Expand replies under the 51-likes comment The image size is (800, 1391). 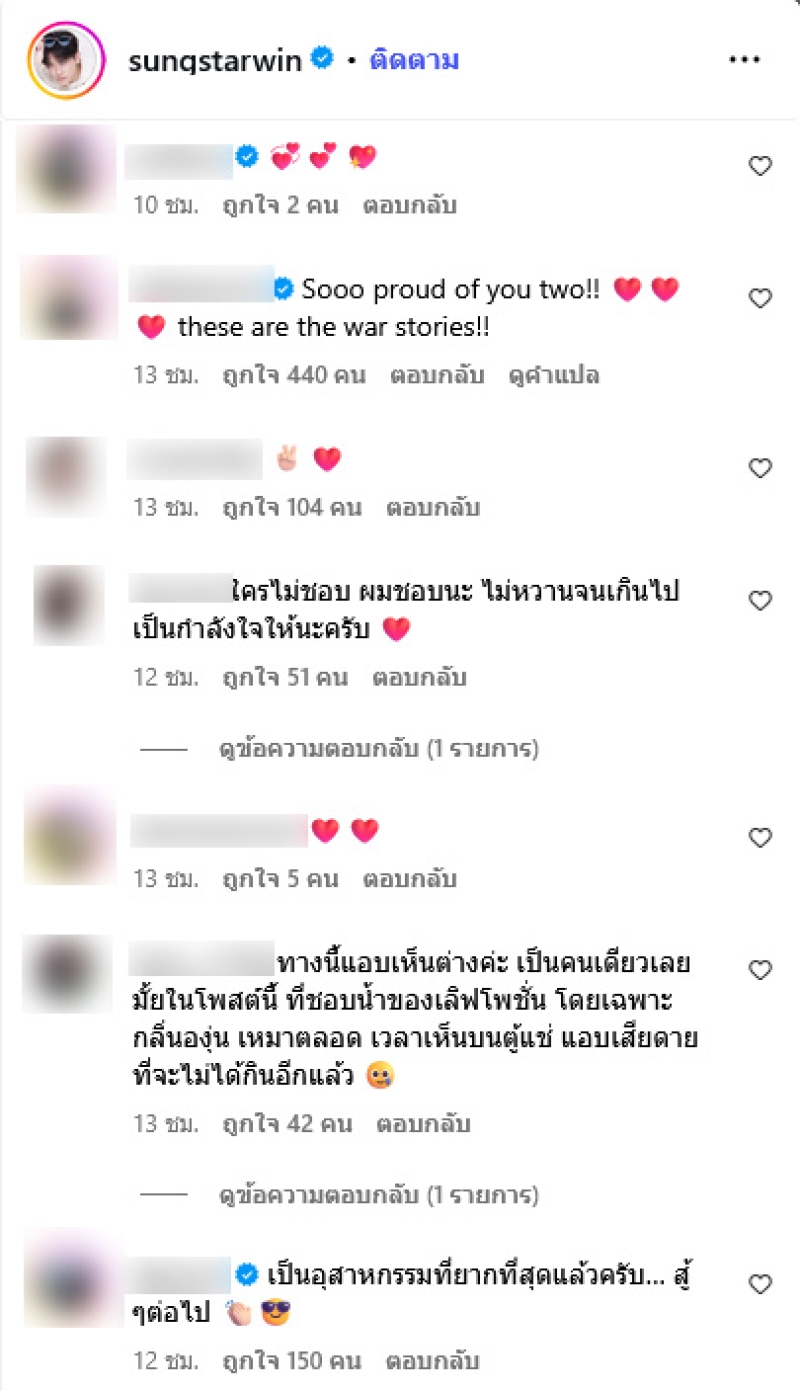point(379,748)
